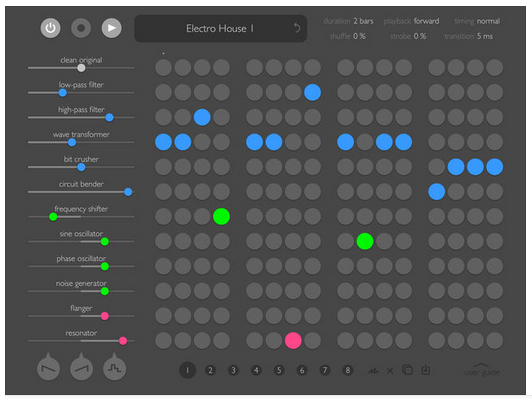The width and height of the screenshot is (532, 399).
Task: Disable the lit circuit bender step
Action: tap(437, 192)
